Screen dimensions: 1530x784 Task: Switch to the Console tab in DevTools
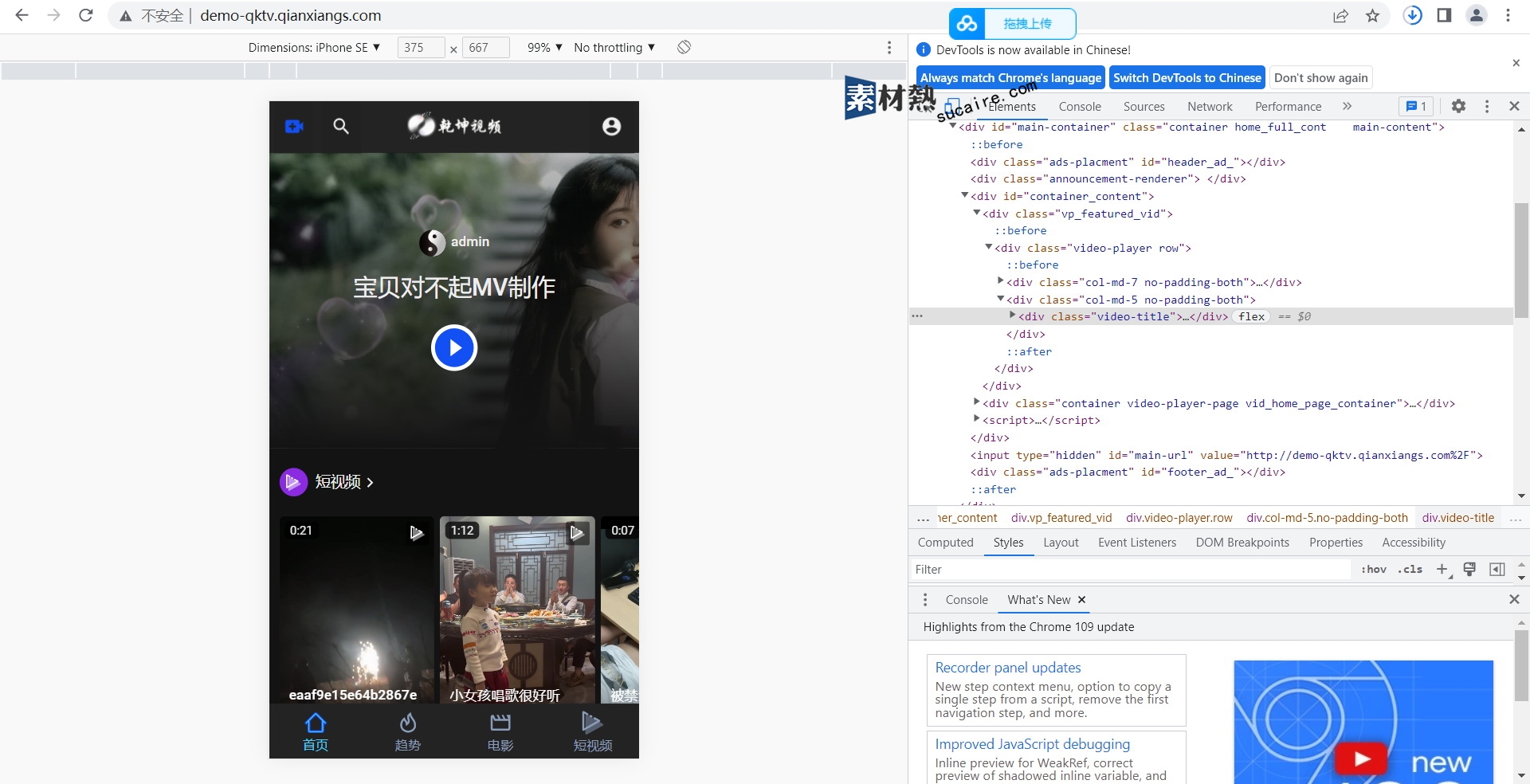[x=1080, y=106]
